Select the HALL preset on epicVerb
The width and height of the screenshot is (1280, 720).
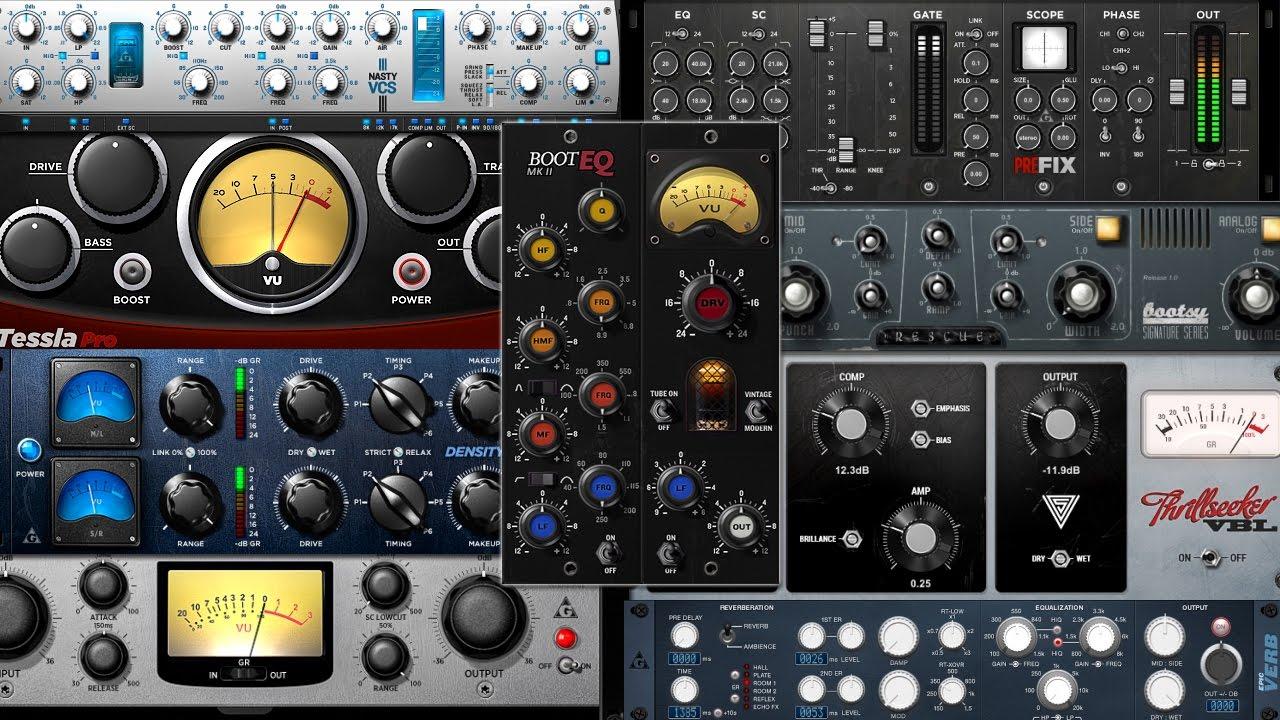[x=746, y=667]
